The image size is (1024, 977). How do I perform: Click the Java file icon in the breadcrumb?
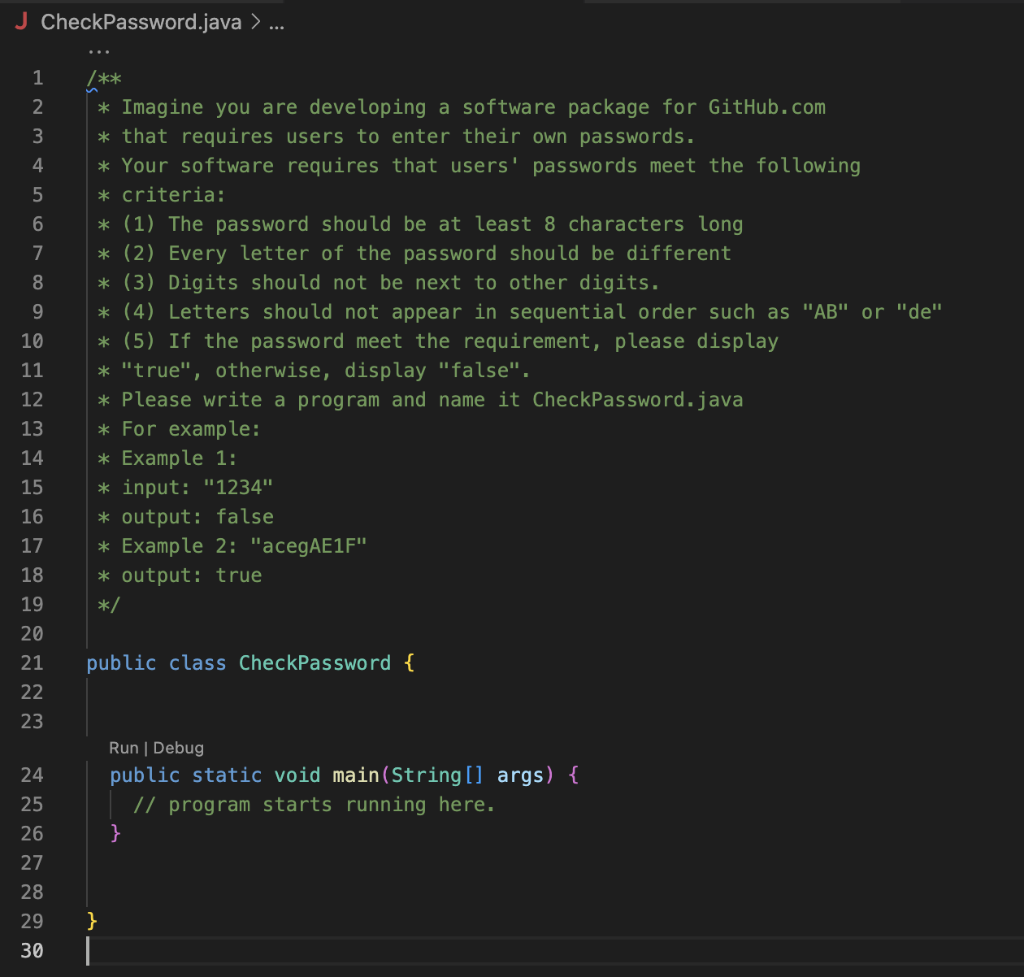[x=20, y=20]
